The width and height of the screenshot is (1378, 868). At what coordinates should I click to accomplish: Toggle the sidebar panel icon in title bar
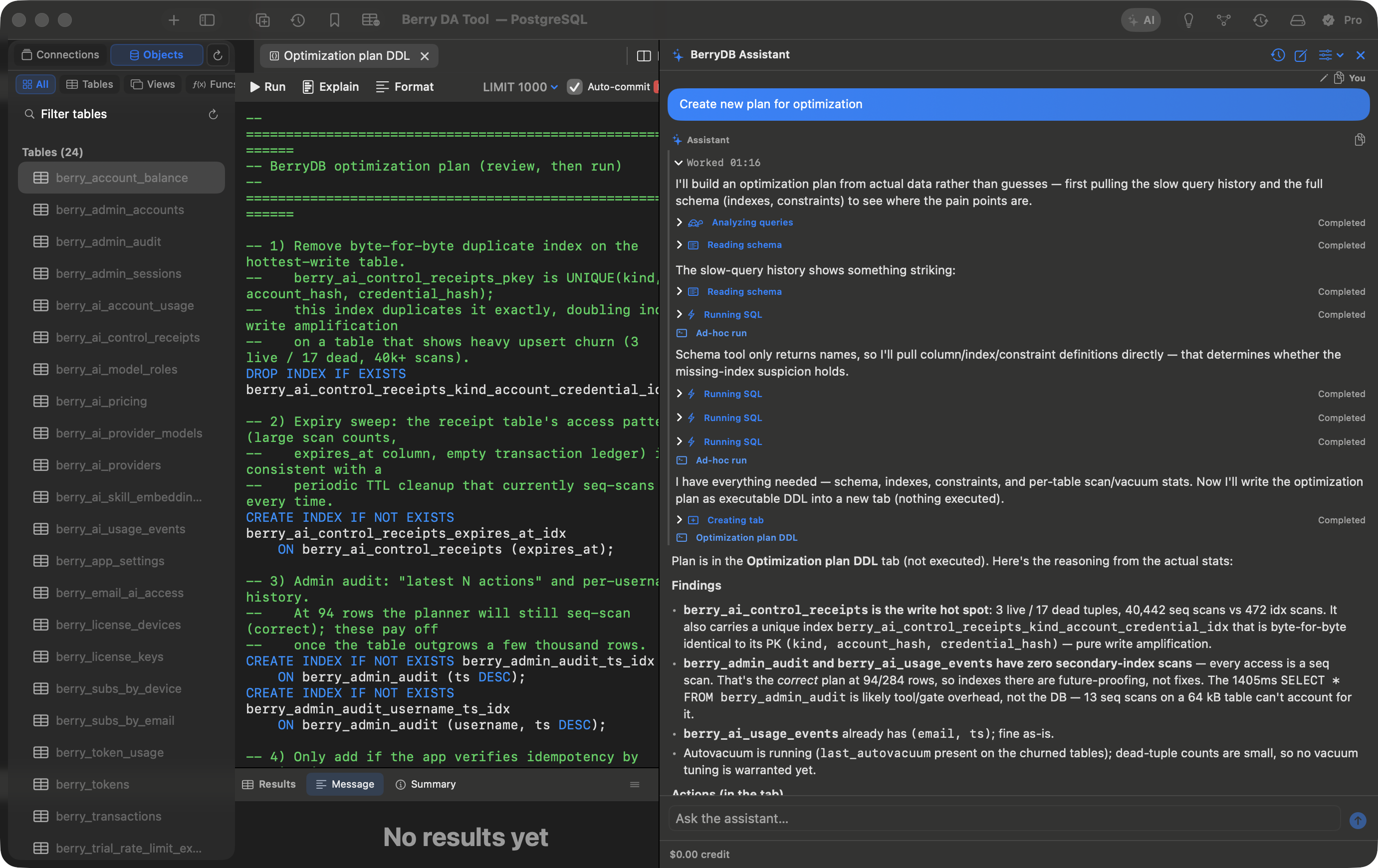coord(207,20)
